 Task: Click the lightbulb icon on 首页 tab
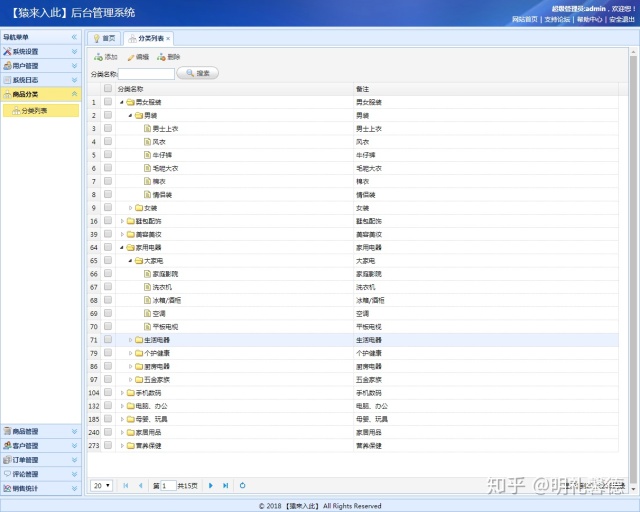[96, 38]
